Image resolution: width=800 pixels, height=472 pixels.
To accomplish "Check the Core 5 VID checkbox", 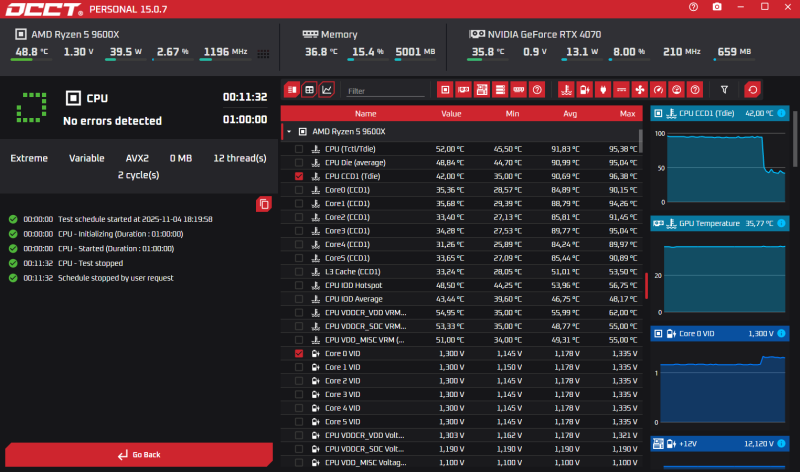I will click(x=299, y=421).
